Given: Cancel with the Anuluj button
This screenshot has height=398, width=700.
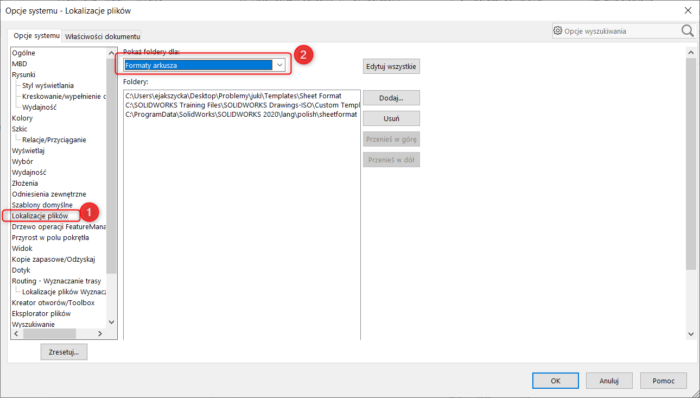Looking at the screenshot, I should [x=609, y=381].
